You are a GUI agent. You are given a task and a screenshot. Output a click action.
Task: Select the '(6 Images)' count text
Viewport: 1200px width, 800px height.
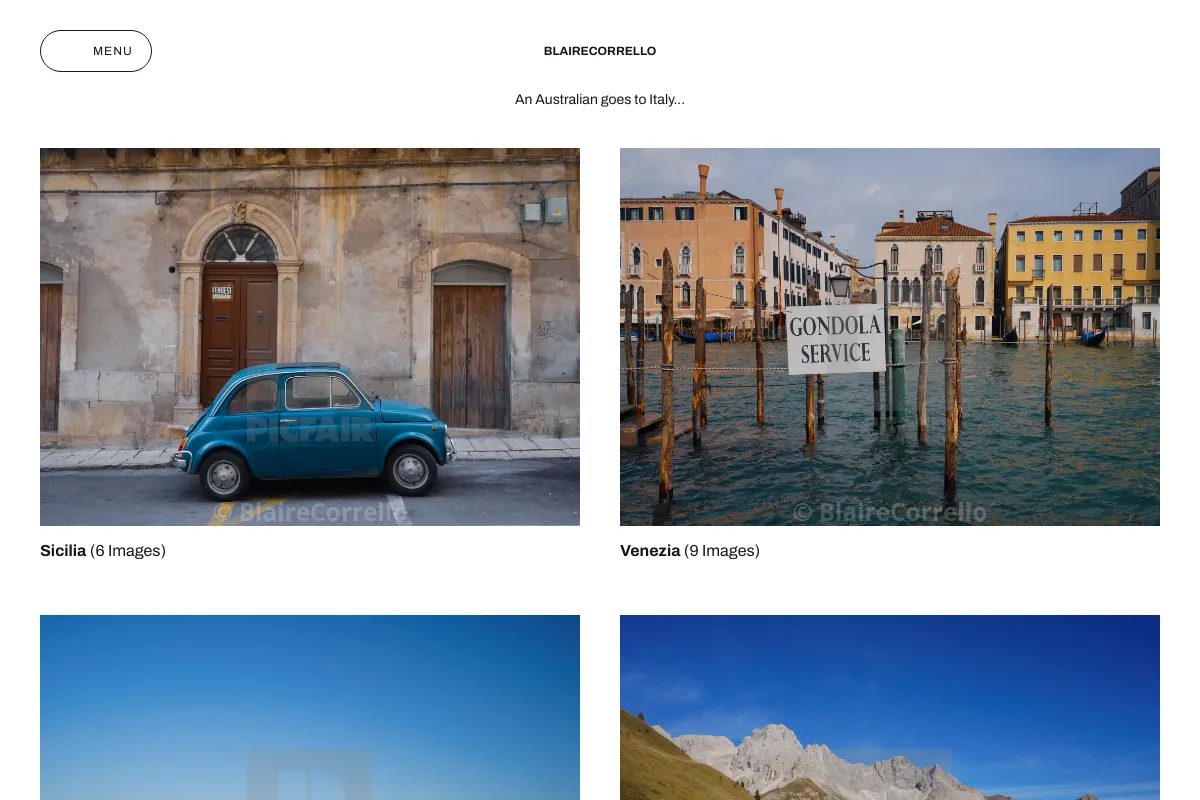click(128, 551)
